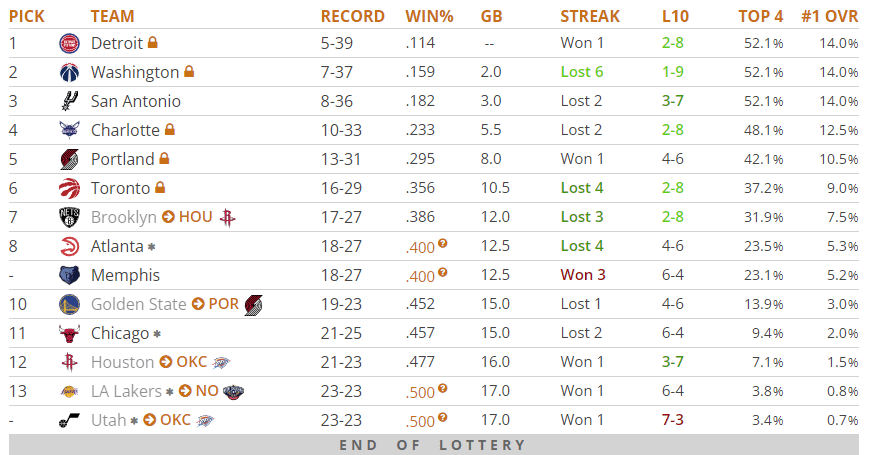Click the STREAK column header
This screenshot has height=455, width=871.
[x=590, y=16]
